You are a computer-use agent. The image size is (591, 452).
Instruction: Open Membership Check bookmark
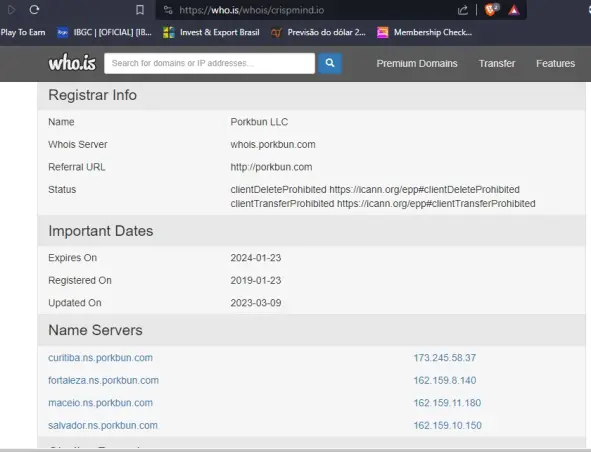click(x=424, y=32)
